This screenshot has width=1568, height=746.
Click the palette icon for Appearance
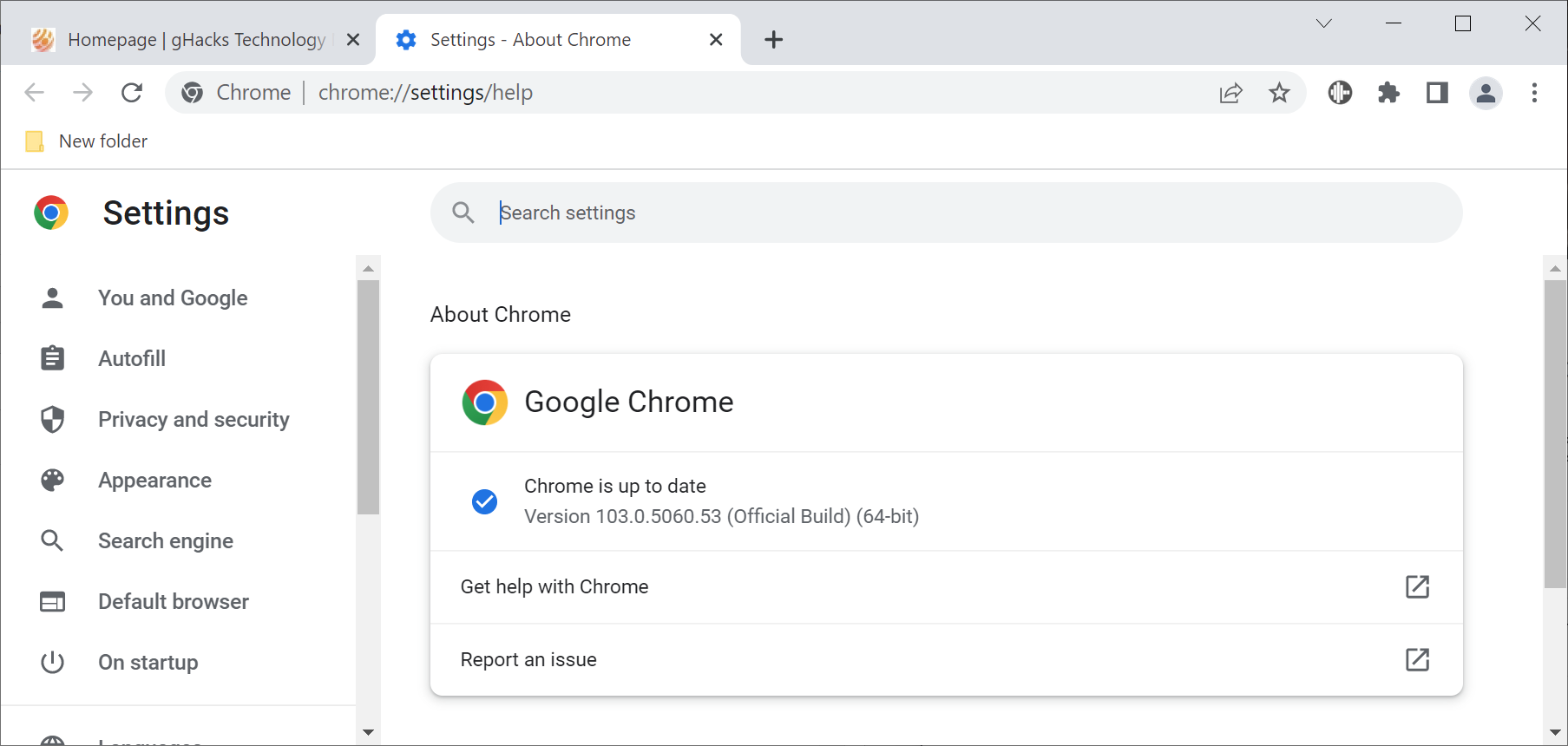click(52, 481)
